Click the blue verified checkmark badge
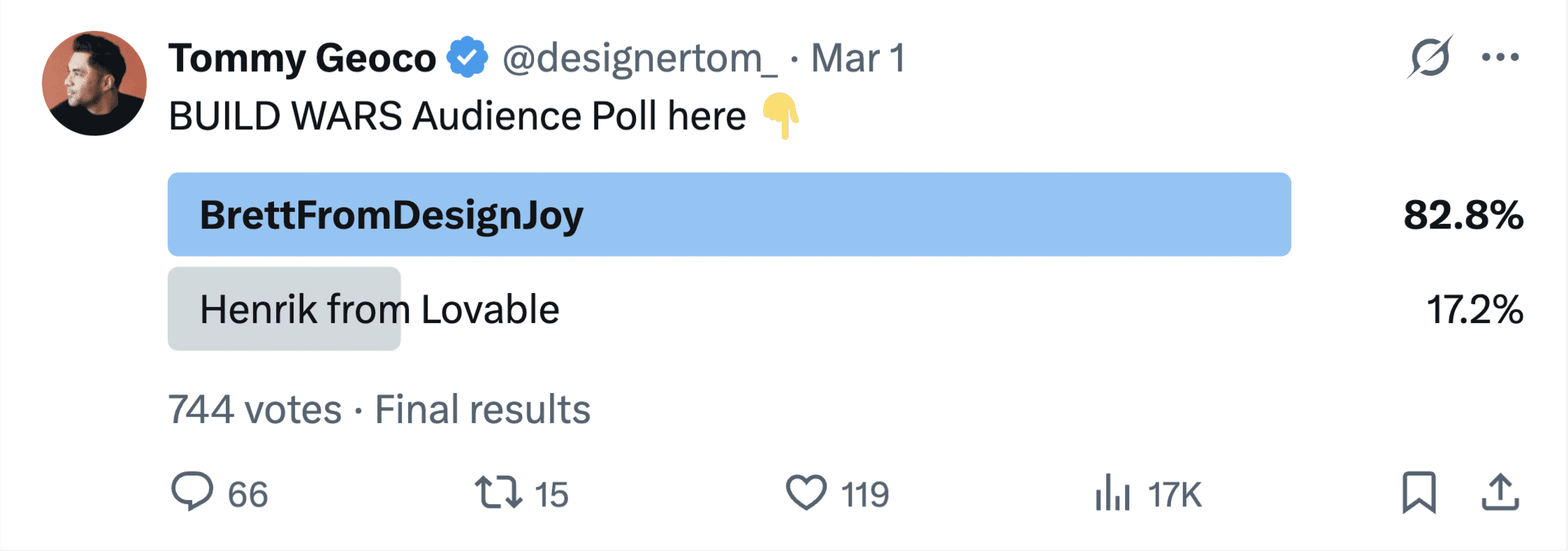 tap(467, 57)
